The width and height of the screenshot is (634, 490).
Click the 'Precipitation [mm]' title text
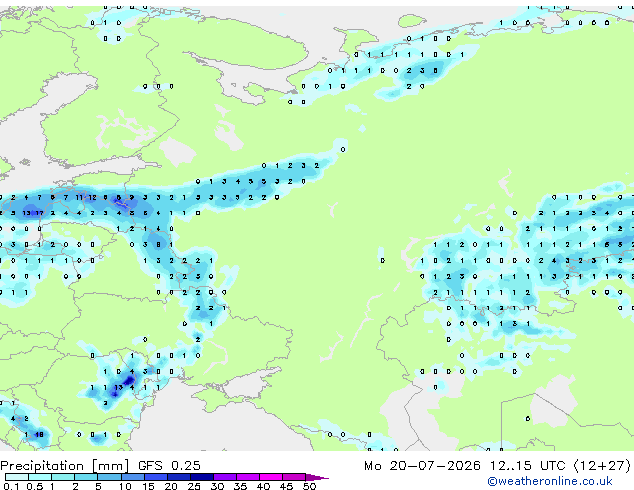64,466
